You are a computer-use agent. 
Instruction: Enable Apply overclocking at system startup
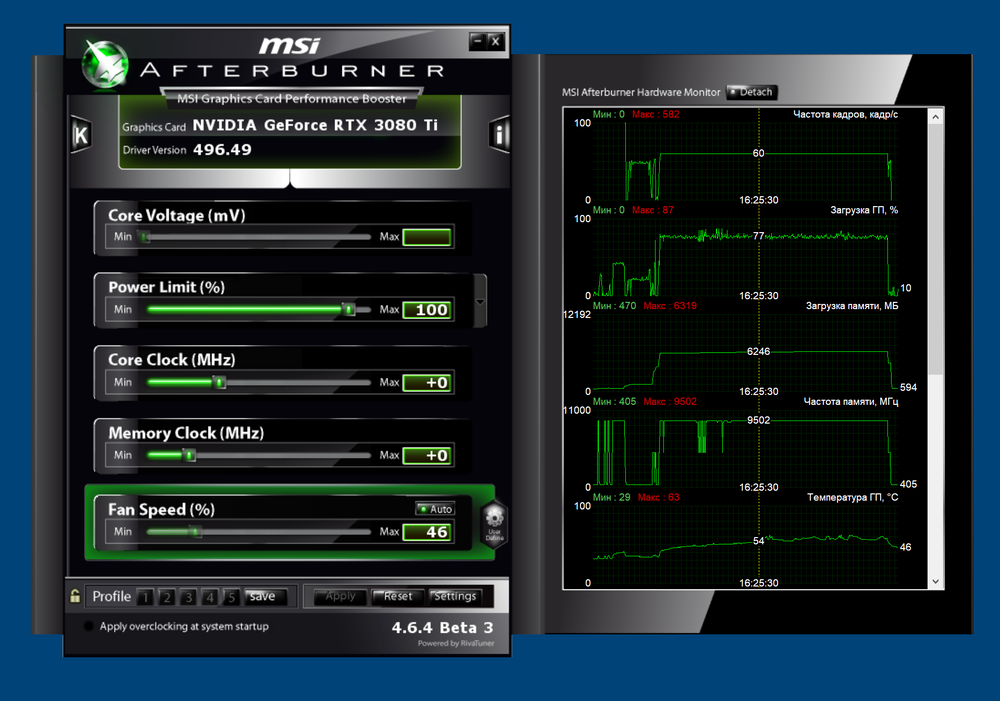pos(89,626)
